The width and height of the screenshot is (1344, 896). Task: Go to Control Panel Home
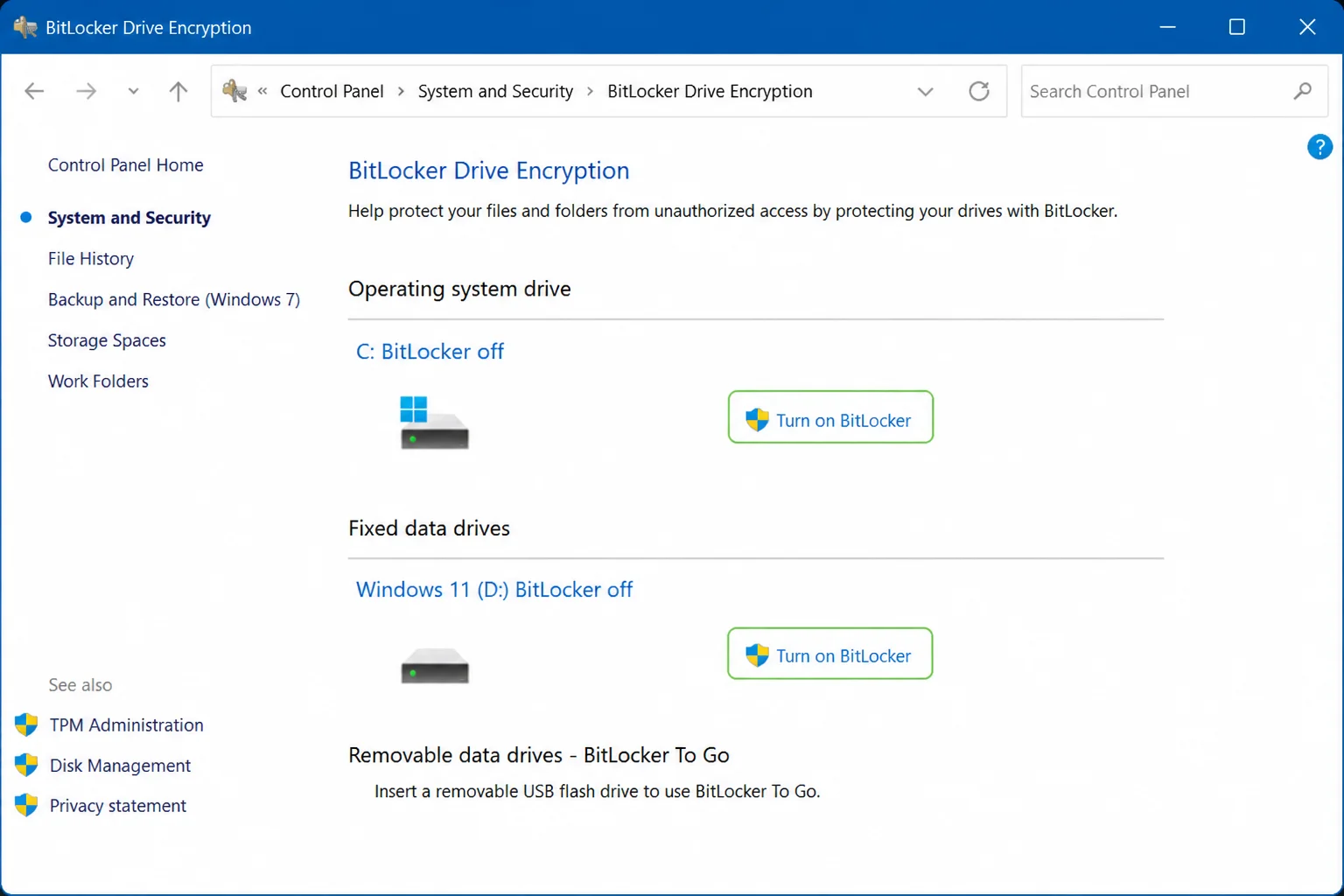click(x=125, y=165)
